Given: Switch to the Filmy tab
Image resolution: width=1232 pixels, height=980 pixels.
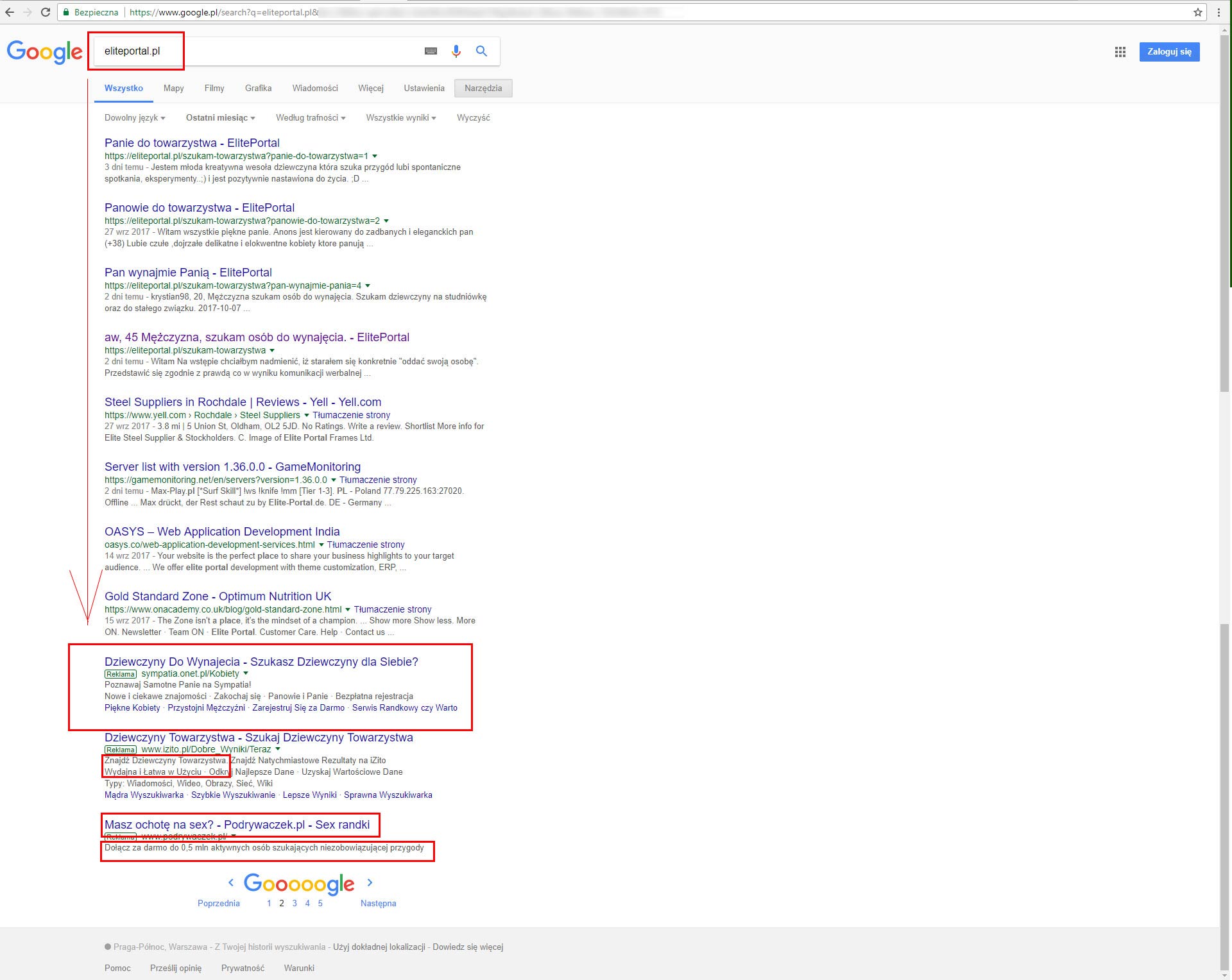Looking at the screenshot, I should click(x=214, y=89).
